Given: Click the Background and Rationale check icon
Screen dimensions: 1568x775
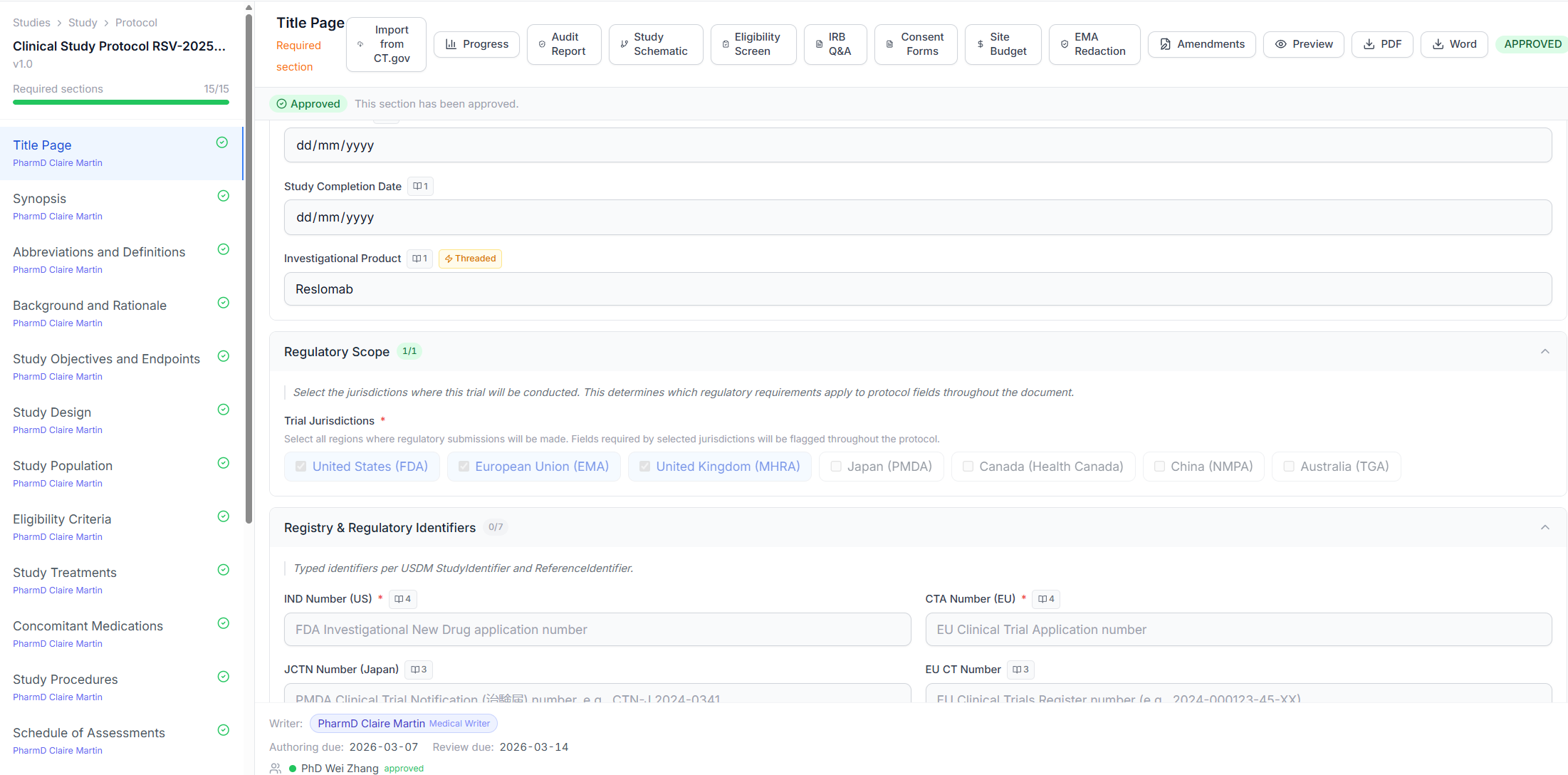Looking at the screenshot, I should (x=223, y=303).
